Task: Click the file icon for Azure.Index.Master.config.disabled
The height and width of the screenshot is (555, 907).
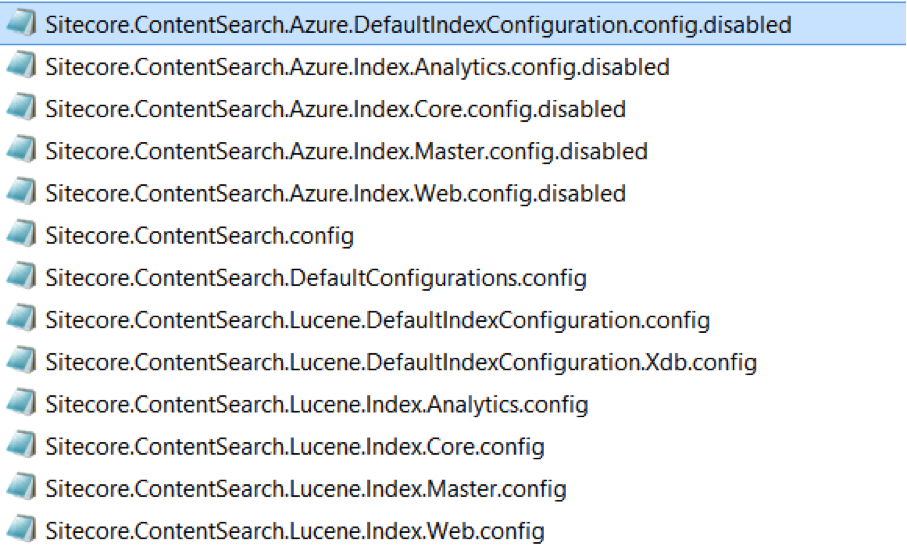Action: [21, 151]
